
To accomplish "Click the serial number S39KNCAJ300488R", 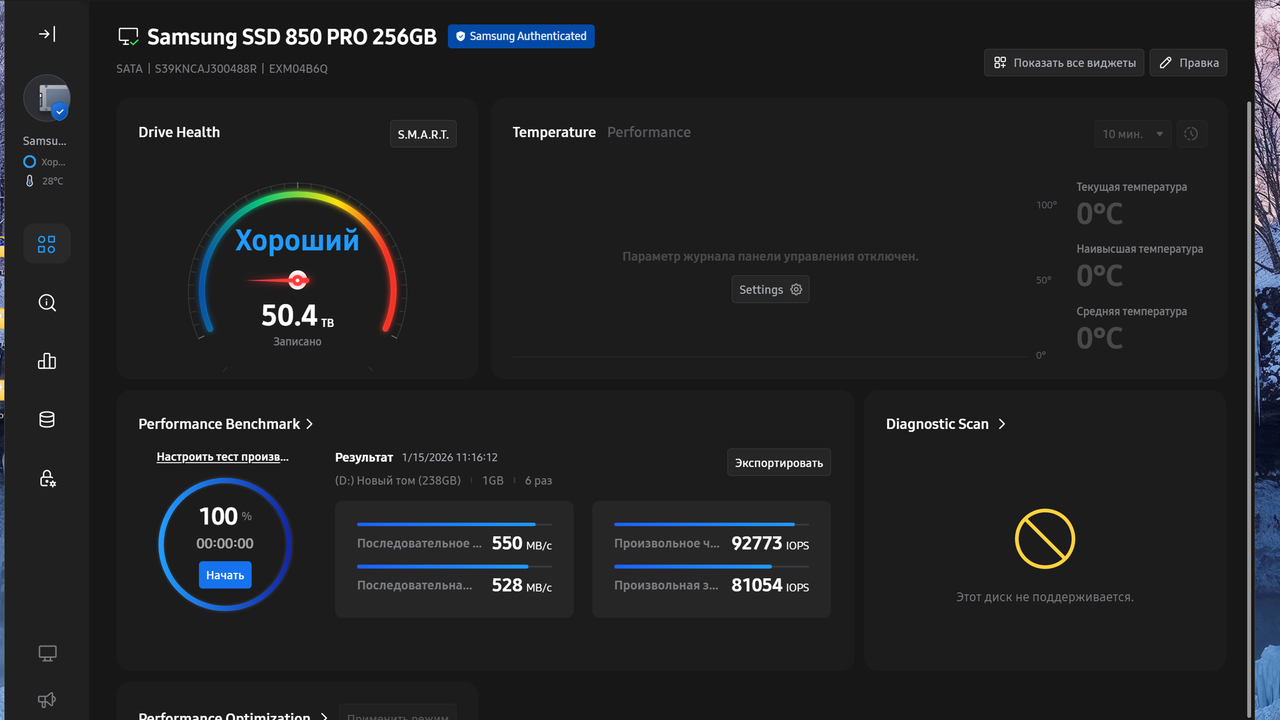I will [x=204, y=69].
